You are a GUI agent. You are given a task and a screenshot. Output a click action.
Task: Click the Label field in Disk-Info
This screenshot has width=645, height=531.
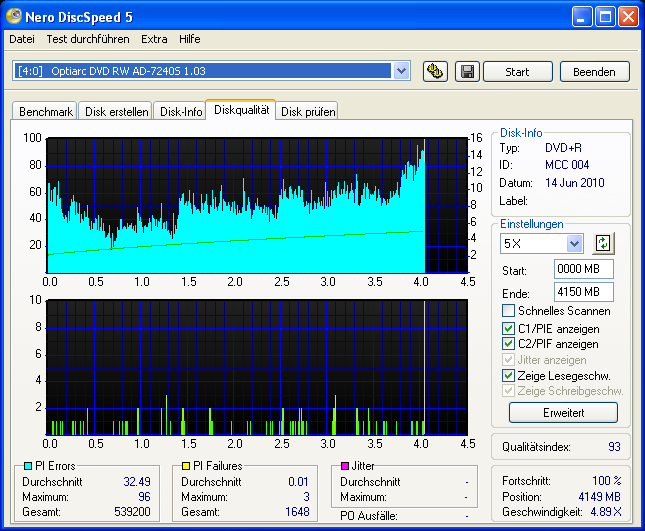(513, 201)
